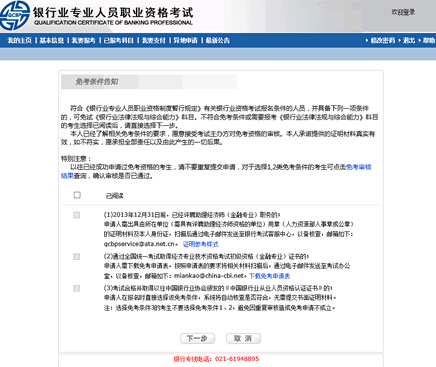
Task: Open the 帮助 link
Action: pos(429,41)
